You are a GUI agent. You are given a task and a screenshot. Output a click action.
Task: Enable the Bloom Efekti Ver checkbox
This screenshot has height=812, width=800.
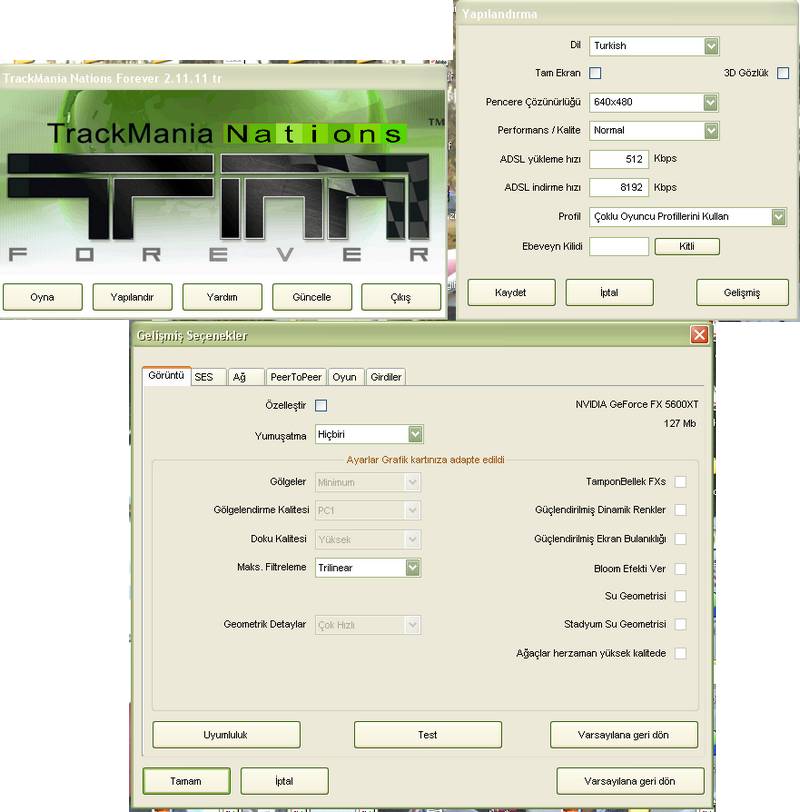680,569
